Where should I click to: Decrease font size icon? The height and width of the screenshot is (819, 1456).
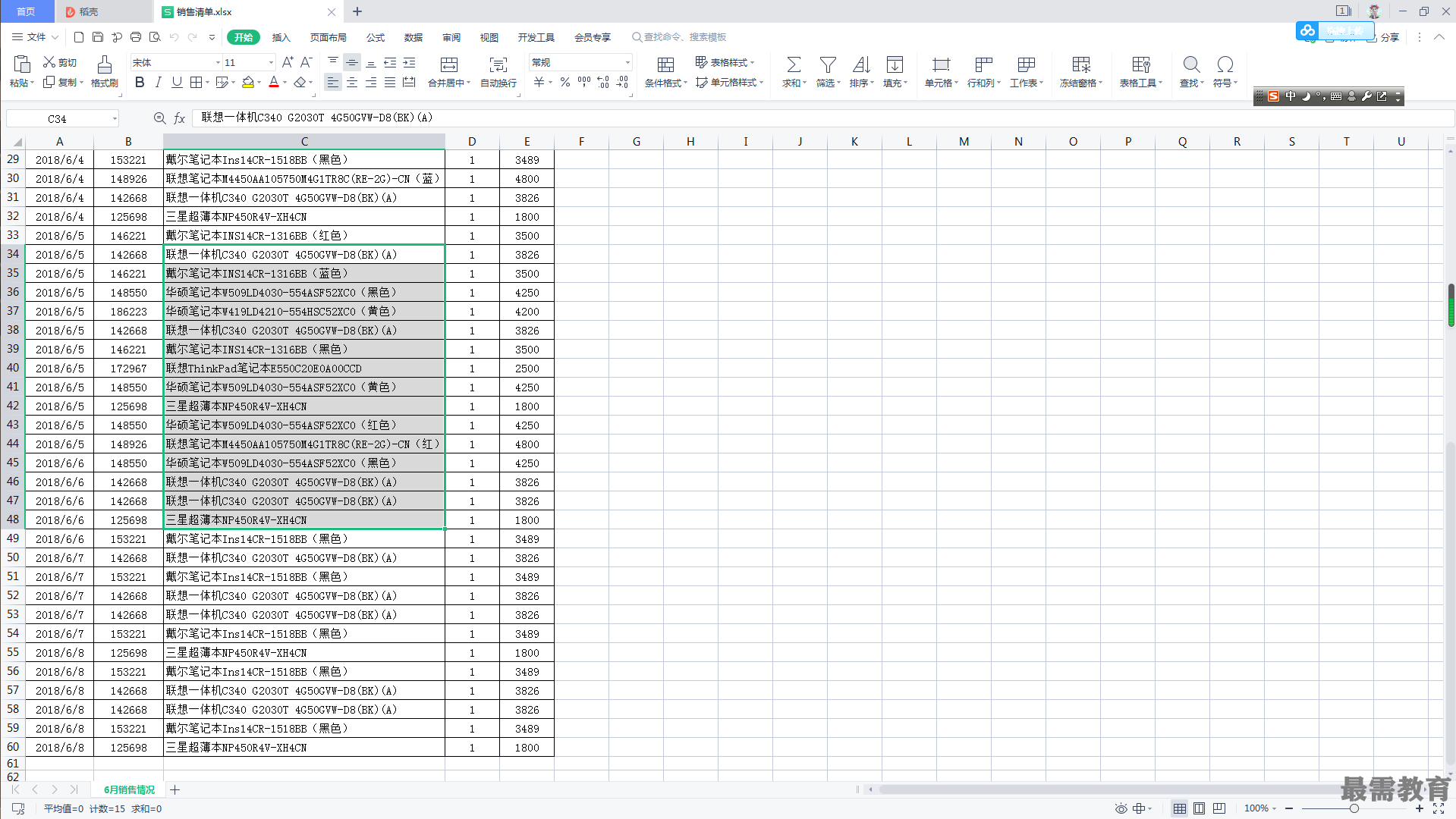pos(307,62)
